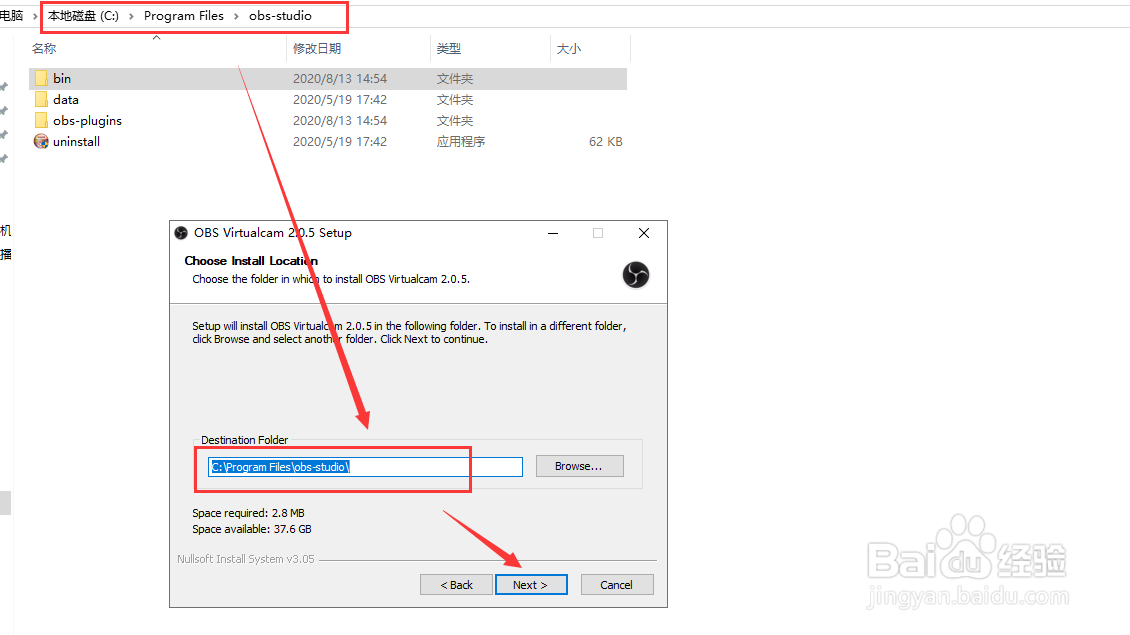The width and height of the screenshot is (1130, 635).
Task: Open the bin folder icon
Action: pos(42,78)
